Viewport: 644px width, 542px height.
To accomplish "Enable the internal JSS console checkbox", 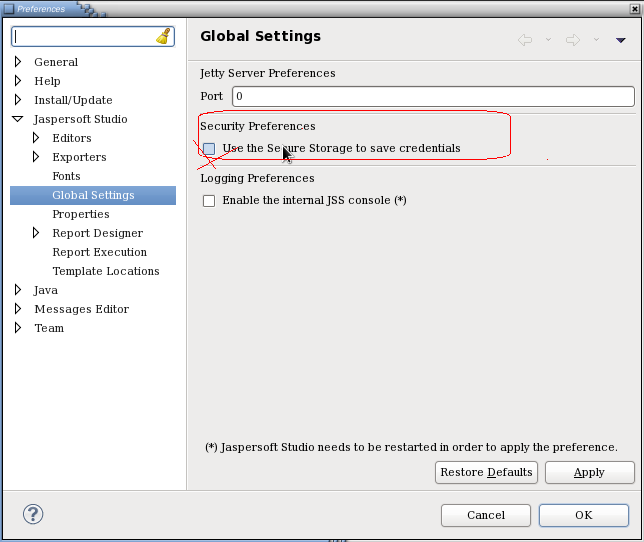I will coord(209,201).
